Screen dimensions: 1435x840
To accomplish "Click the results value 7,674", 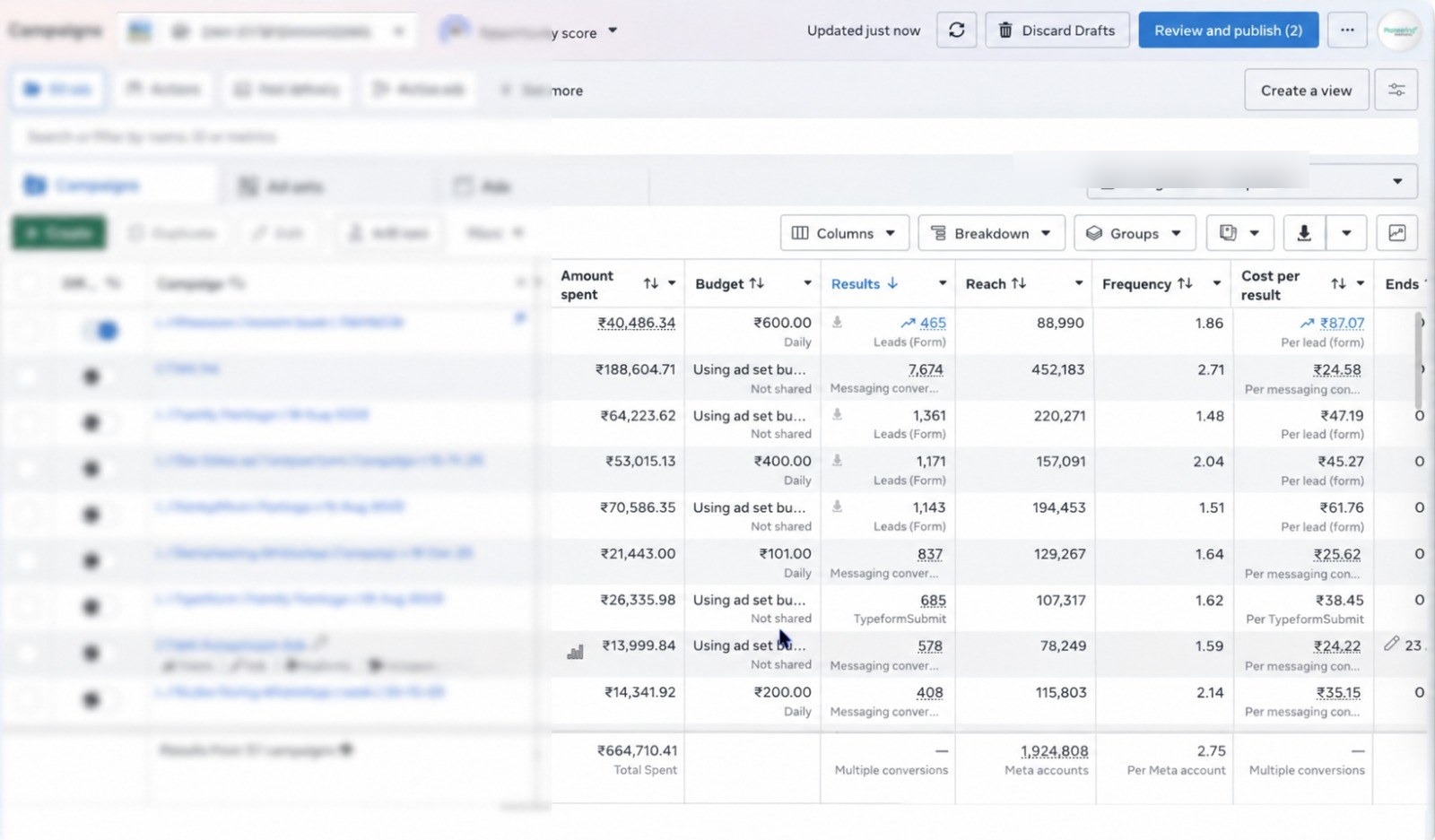I will point(926,369).
